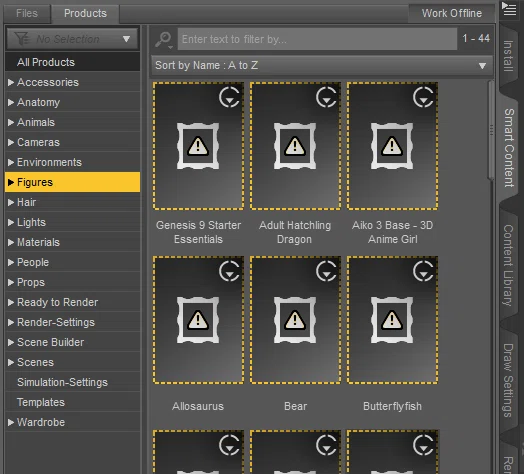Select Templates category

tap(73, 402)
